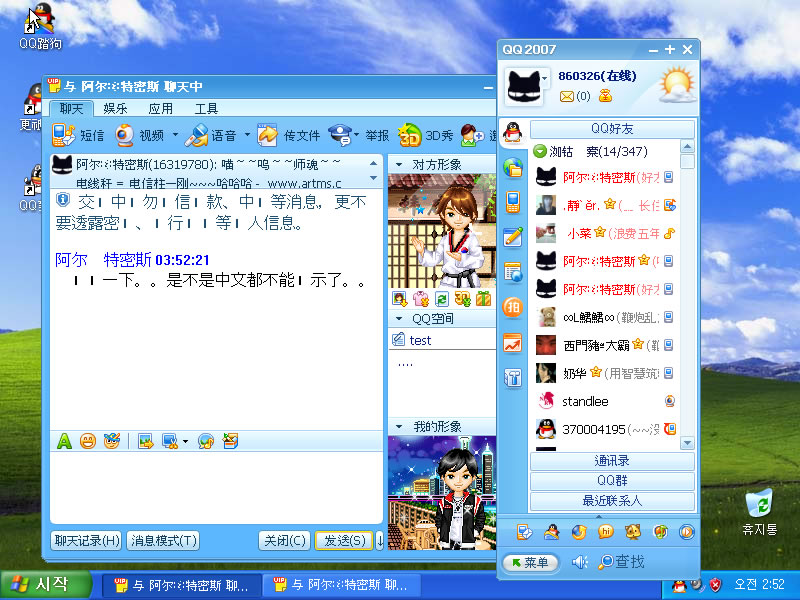Click the 关闭(C) button

tap(285, 540)
